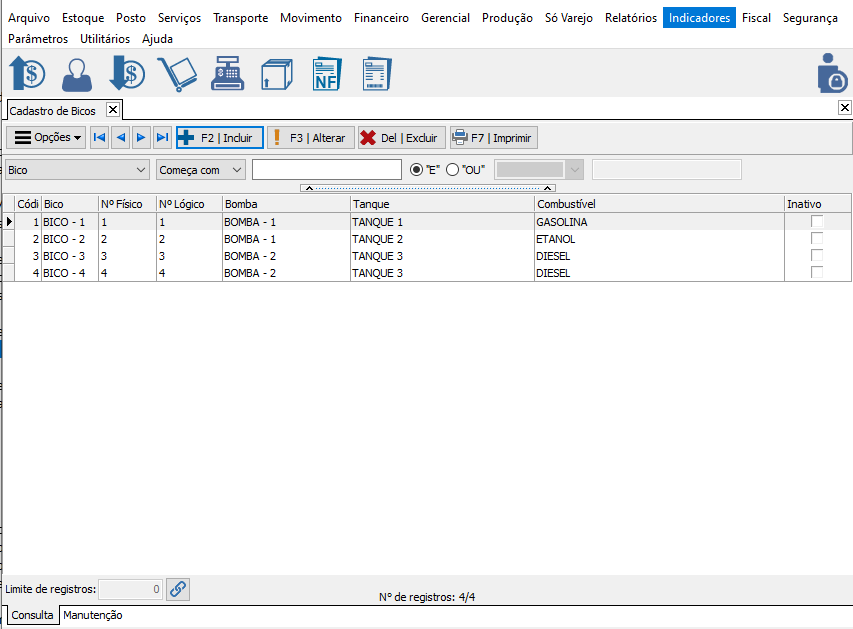853x629 pixels.
Task: Open the Financeiro menu
Action: point(381,18)
